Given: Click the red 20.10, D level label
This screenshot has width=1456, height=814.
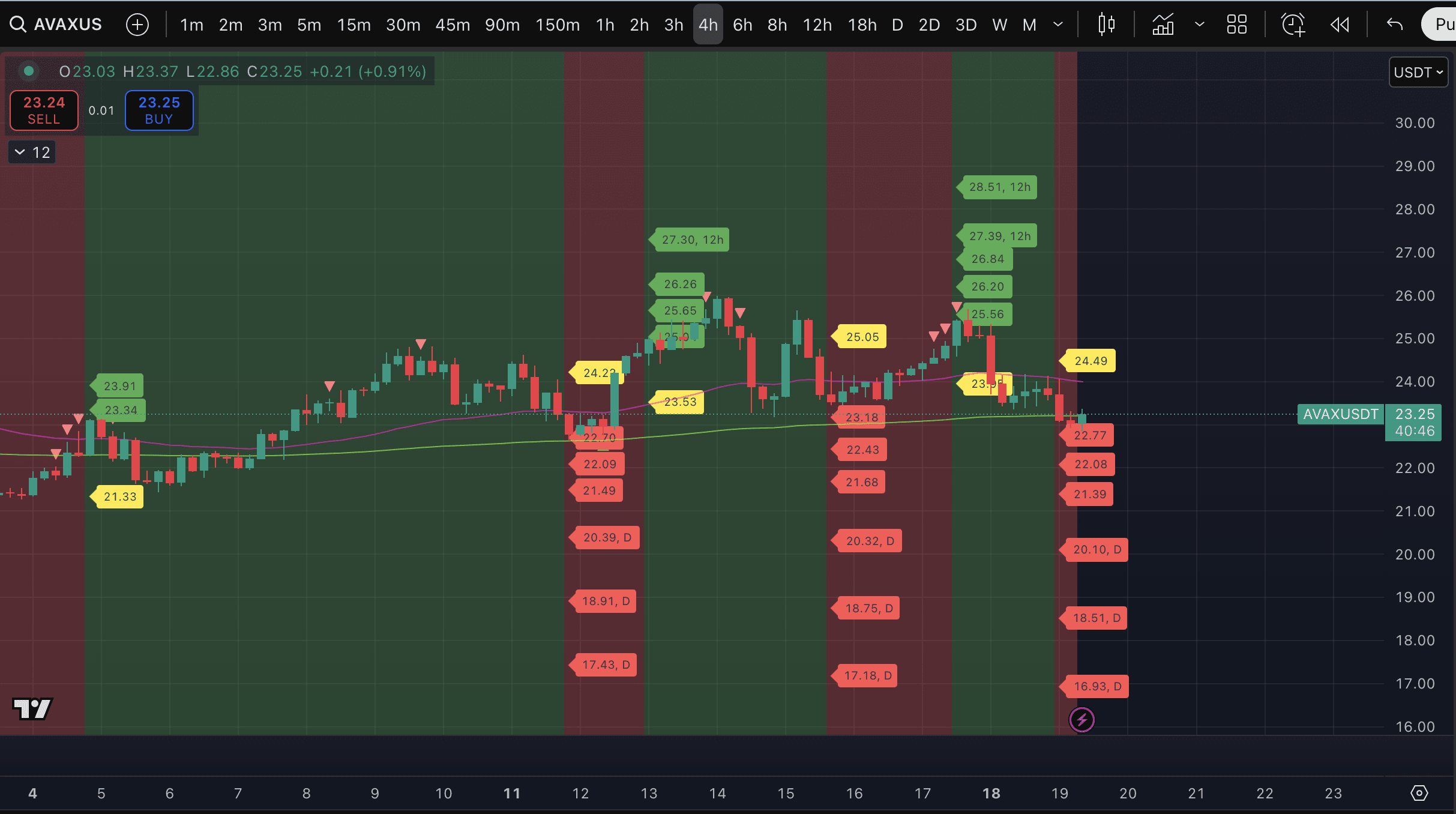Looking at the screenshot, I should click(x=1094, y=549).
